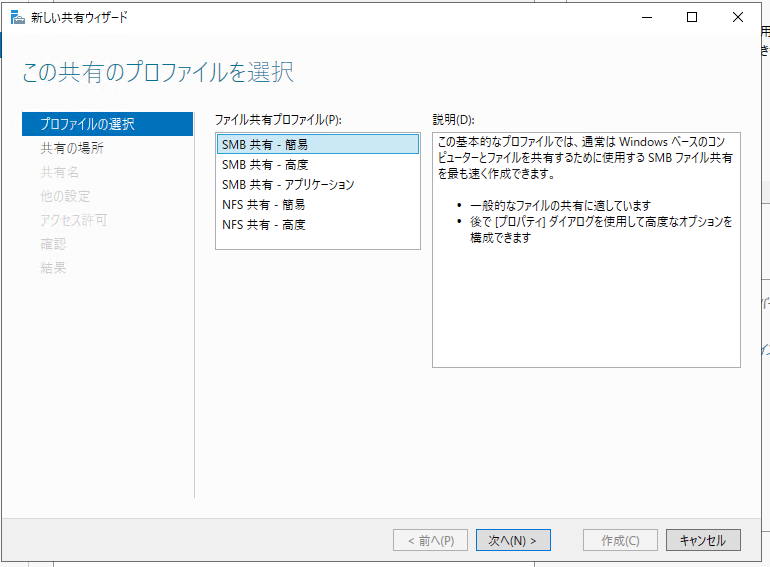Go to the 共有の場所 wizard step
This screenshot has height=567, width=770.
point(72,148)
